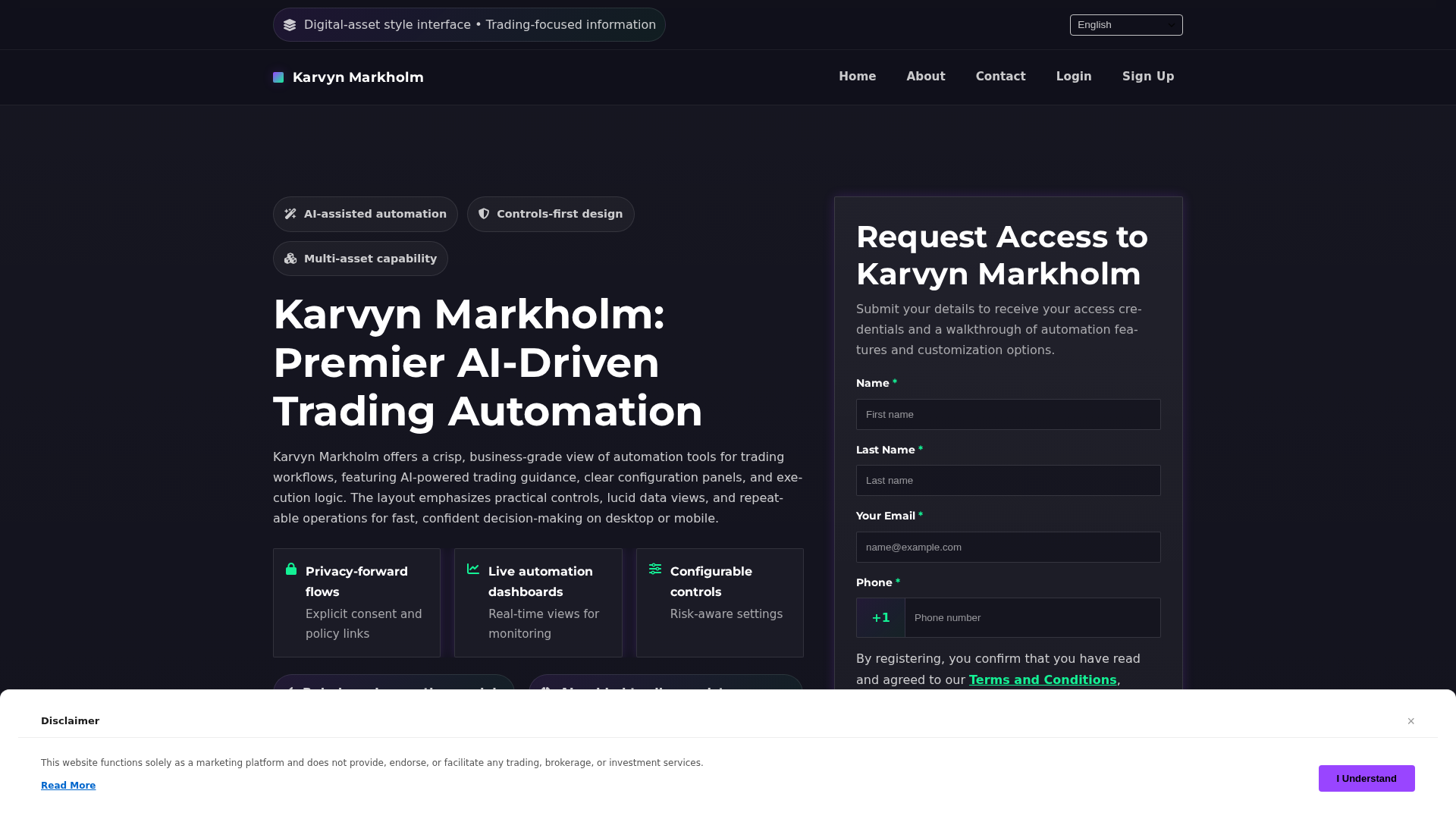This screenshot has height=819, width=1456.
Task: Go to the Home menu item
Action: point(858,77)
